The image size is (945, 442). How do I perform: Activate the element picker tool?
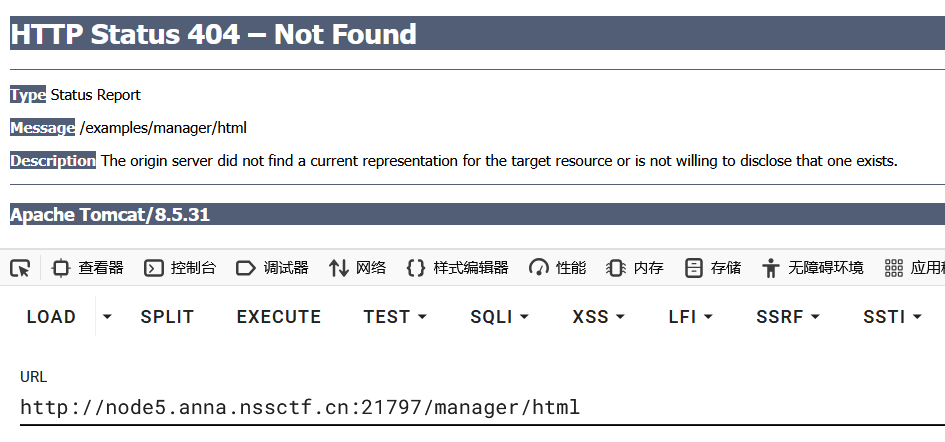[x=20, y=268]
